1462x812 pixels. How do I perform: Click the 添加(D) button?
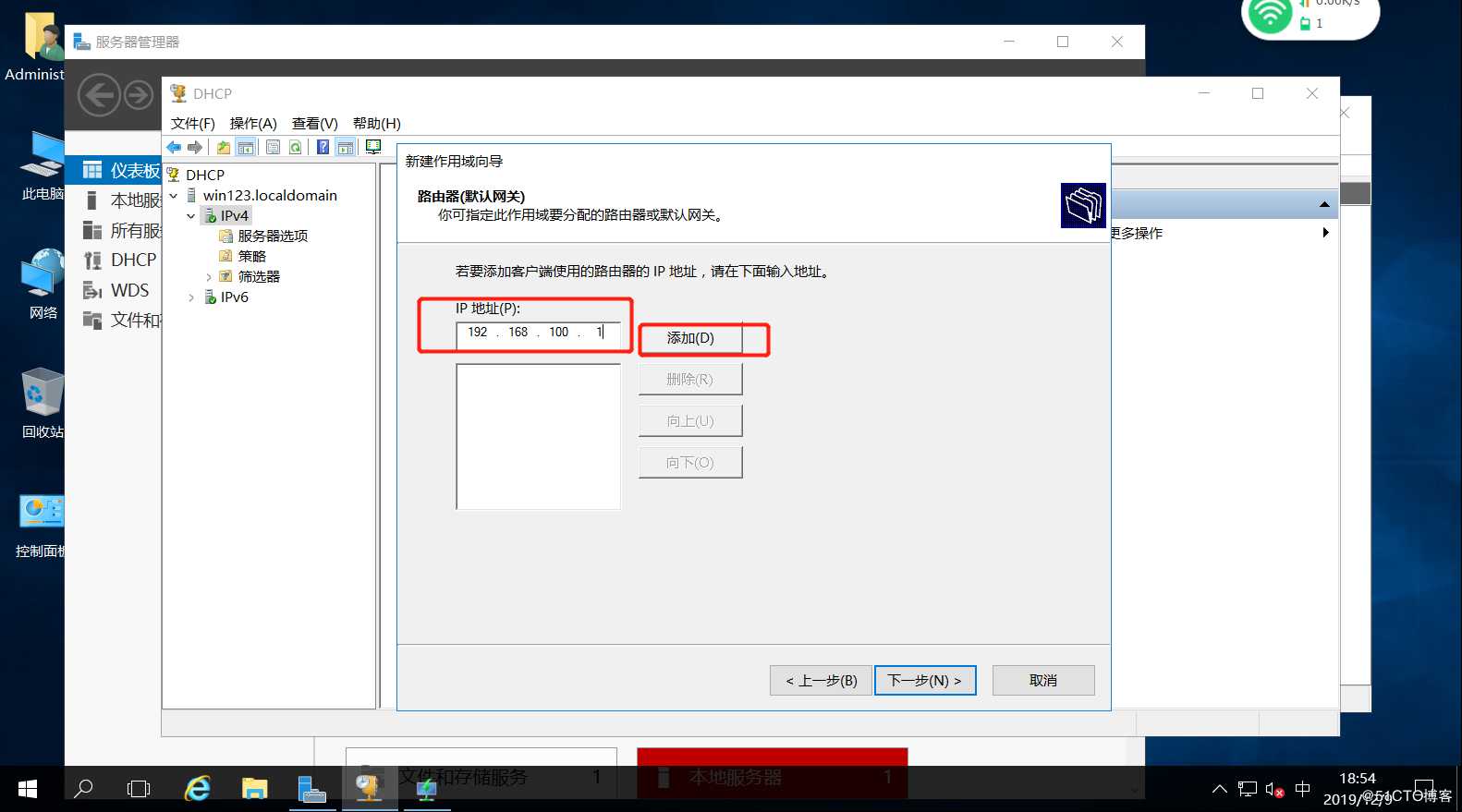pos(690,338)
